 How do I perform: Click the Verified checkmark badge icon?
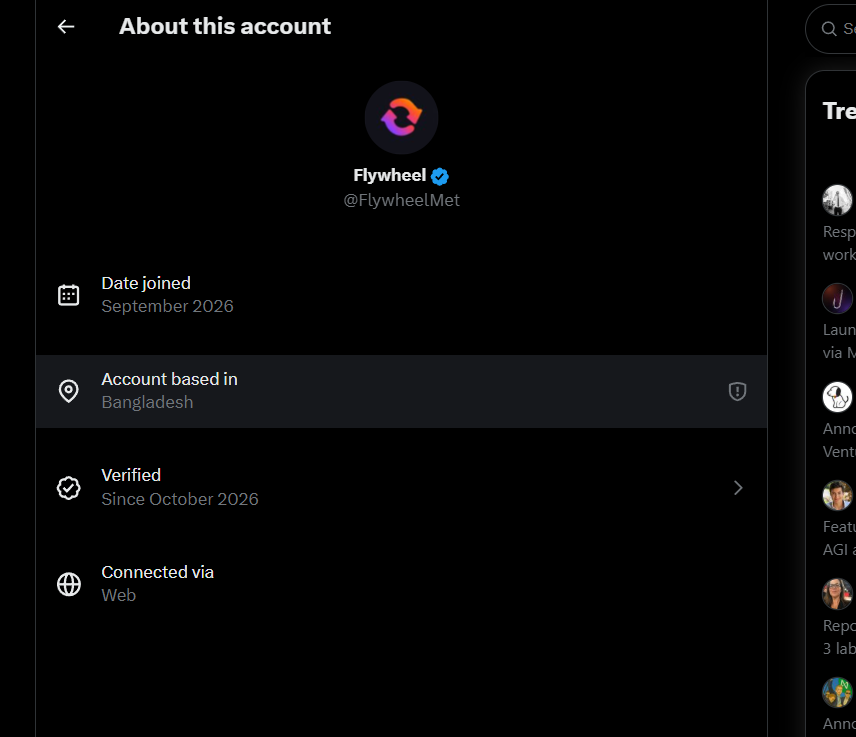pos(69,488)
